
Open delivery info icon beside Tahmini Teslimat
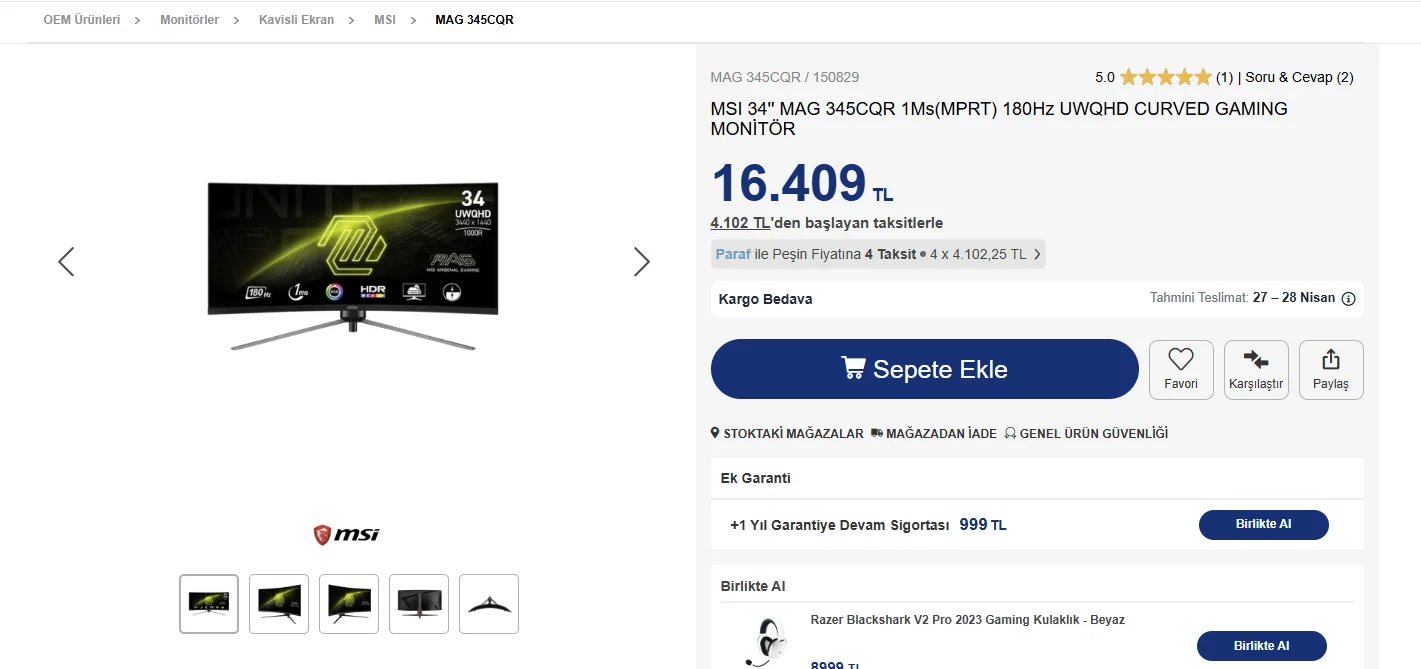(x=1348, y=299)
